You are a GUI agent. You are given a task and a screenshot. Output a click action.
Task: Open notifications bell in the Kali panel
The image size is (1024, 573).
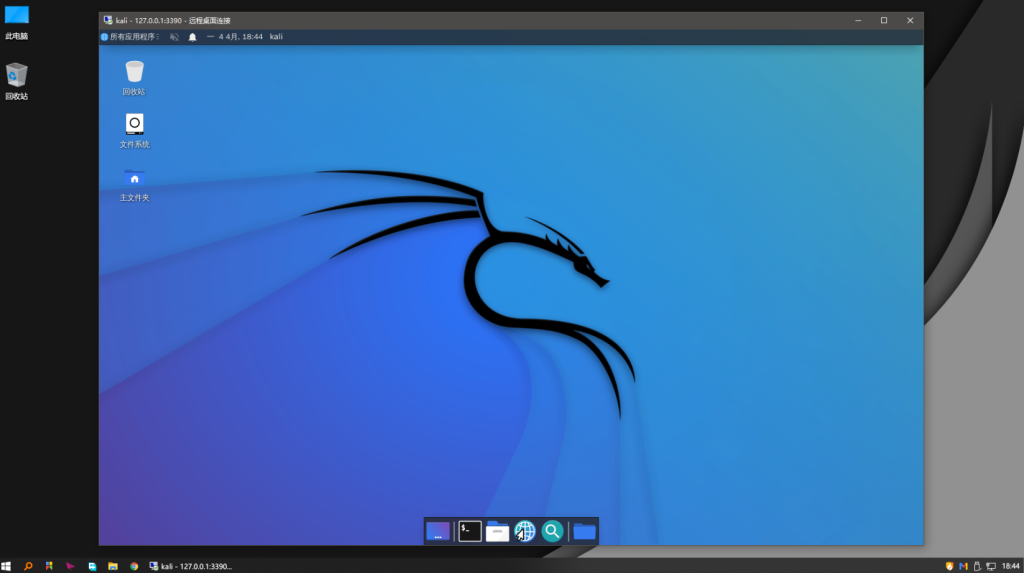click(192, 36)
